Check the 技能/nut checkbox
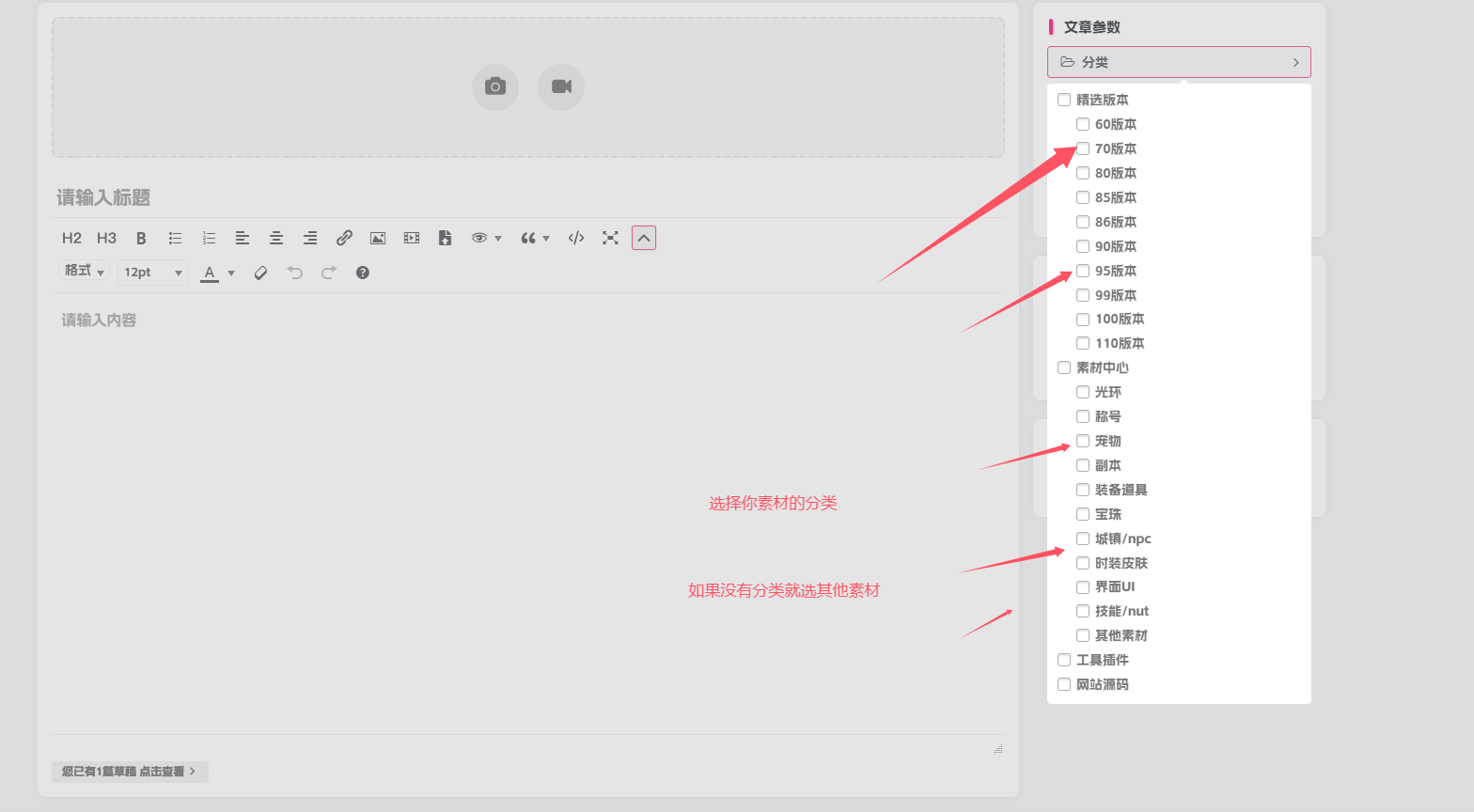 point(1083,611)
